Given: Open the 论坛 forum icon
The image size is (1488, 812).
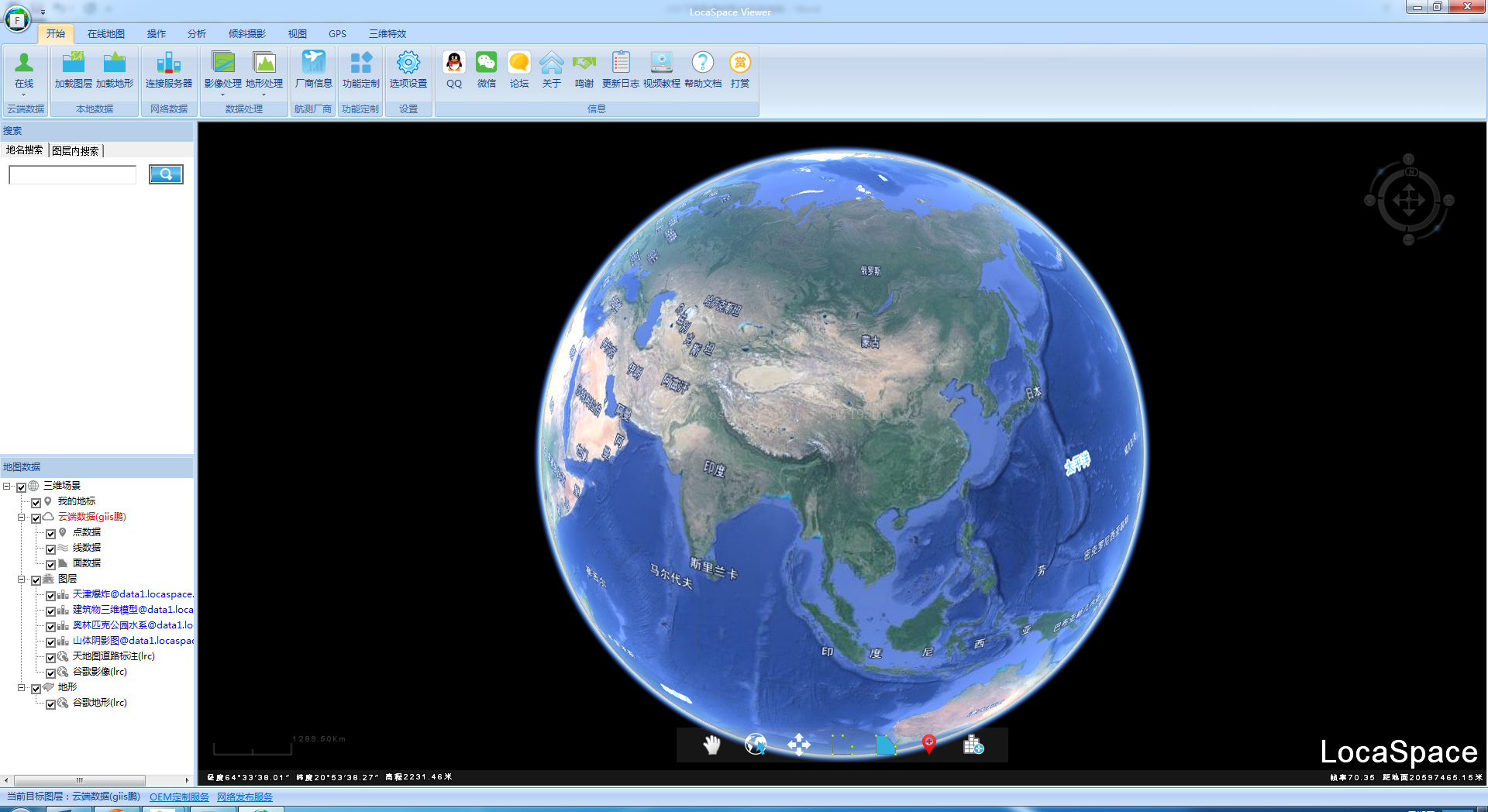Looking at the screenshot, I should 519,63.
